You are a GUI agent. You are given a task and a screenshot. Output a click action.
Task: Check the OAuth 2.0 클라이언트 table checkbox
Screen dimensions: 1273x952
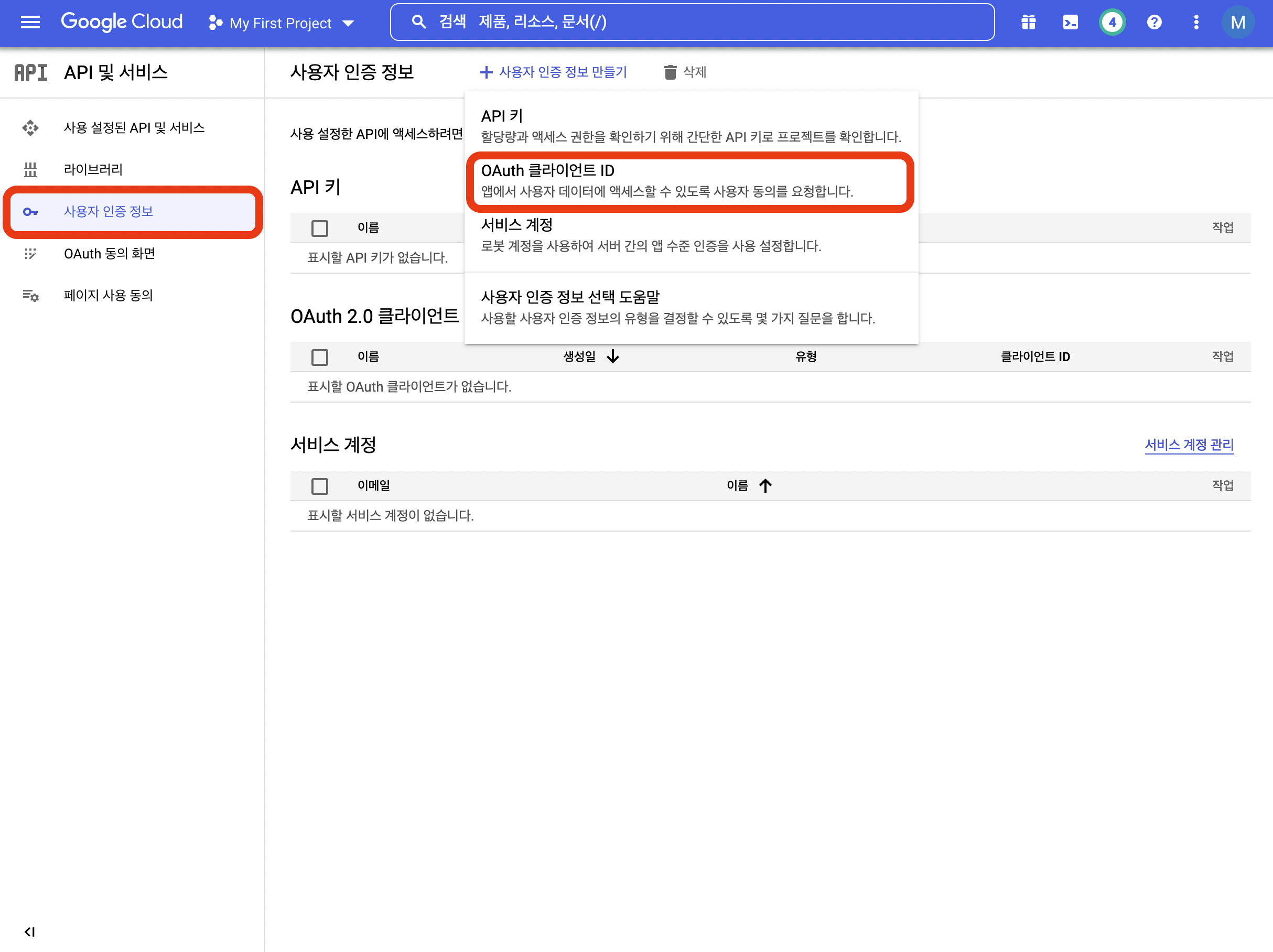pos(319,357)
